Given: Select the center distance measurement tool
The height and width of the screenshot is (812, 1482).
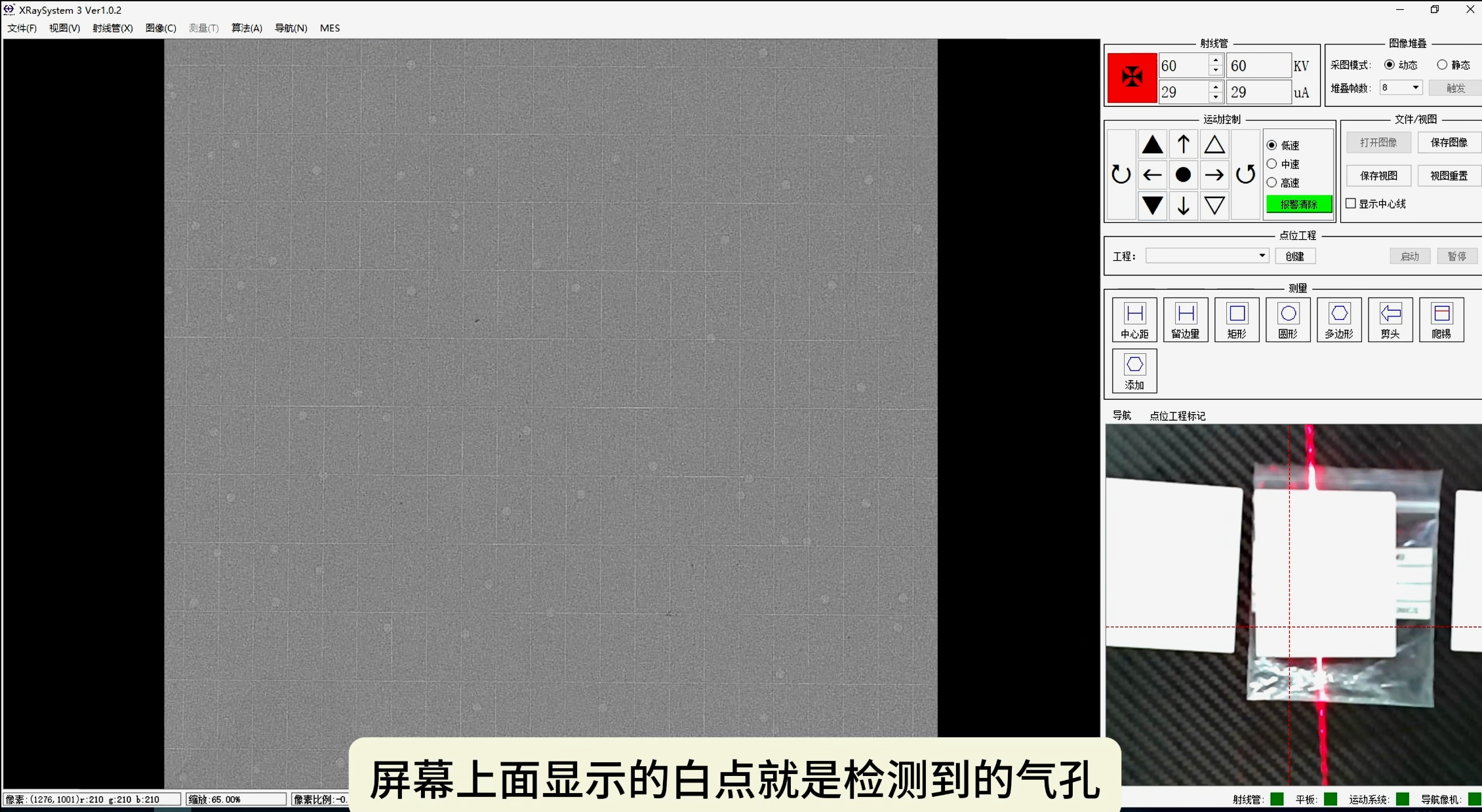Looking at the screenshot, I should tap(1134, 320).
